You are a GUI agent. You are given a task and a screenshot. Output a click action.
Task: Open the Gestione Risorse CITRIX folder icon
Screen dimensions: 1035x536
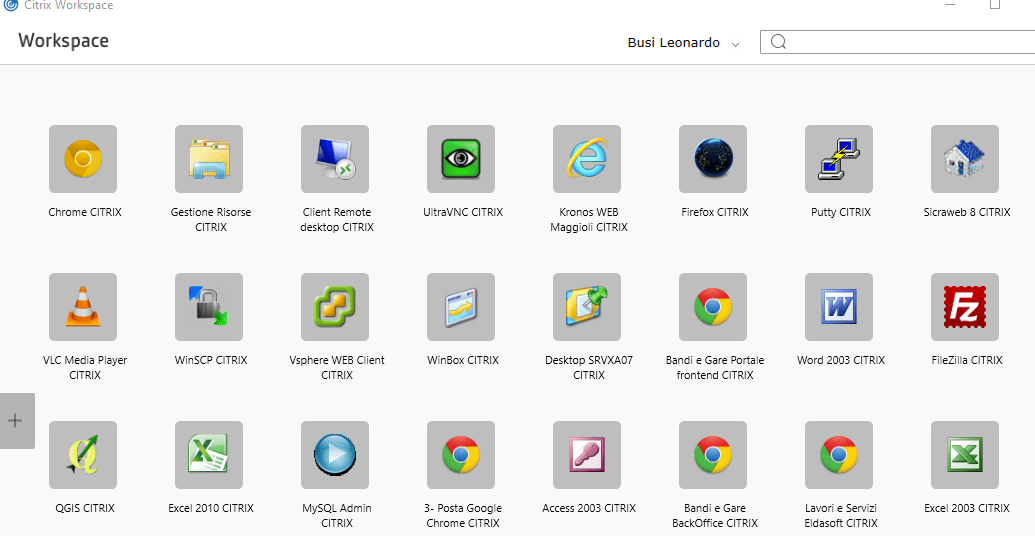(x=209, y=159)
